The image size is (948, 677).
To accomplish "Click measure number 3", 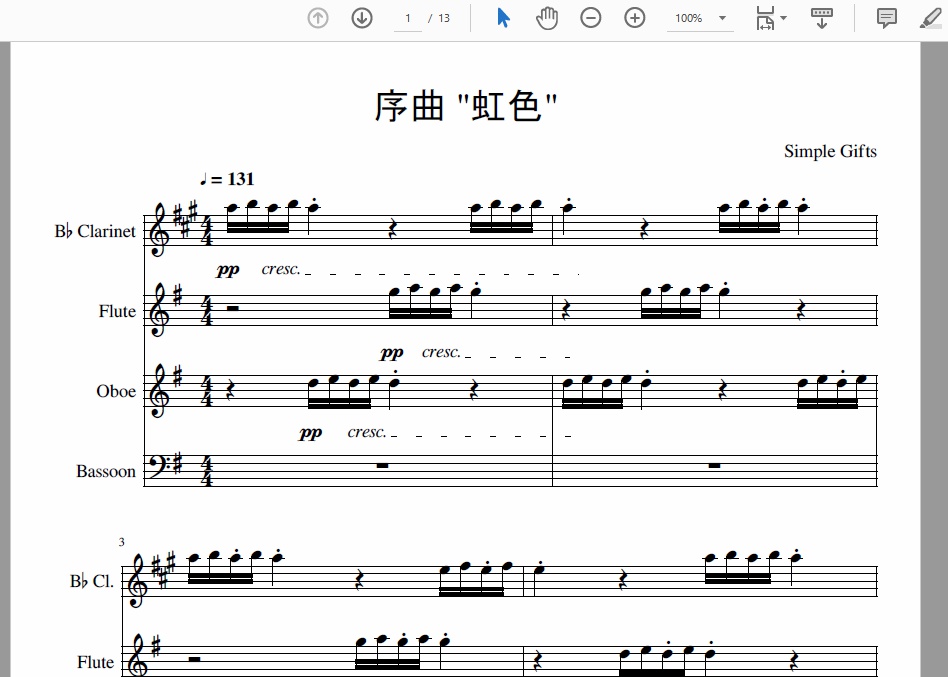I will pos(122,542).
